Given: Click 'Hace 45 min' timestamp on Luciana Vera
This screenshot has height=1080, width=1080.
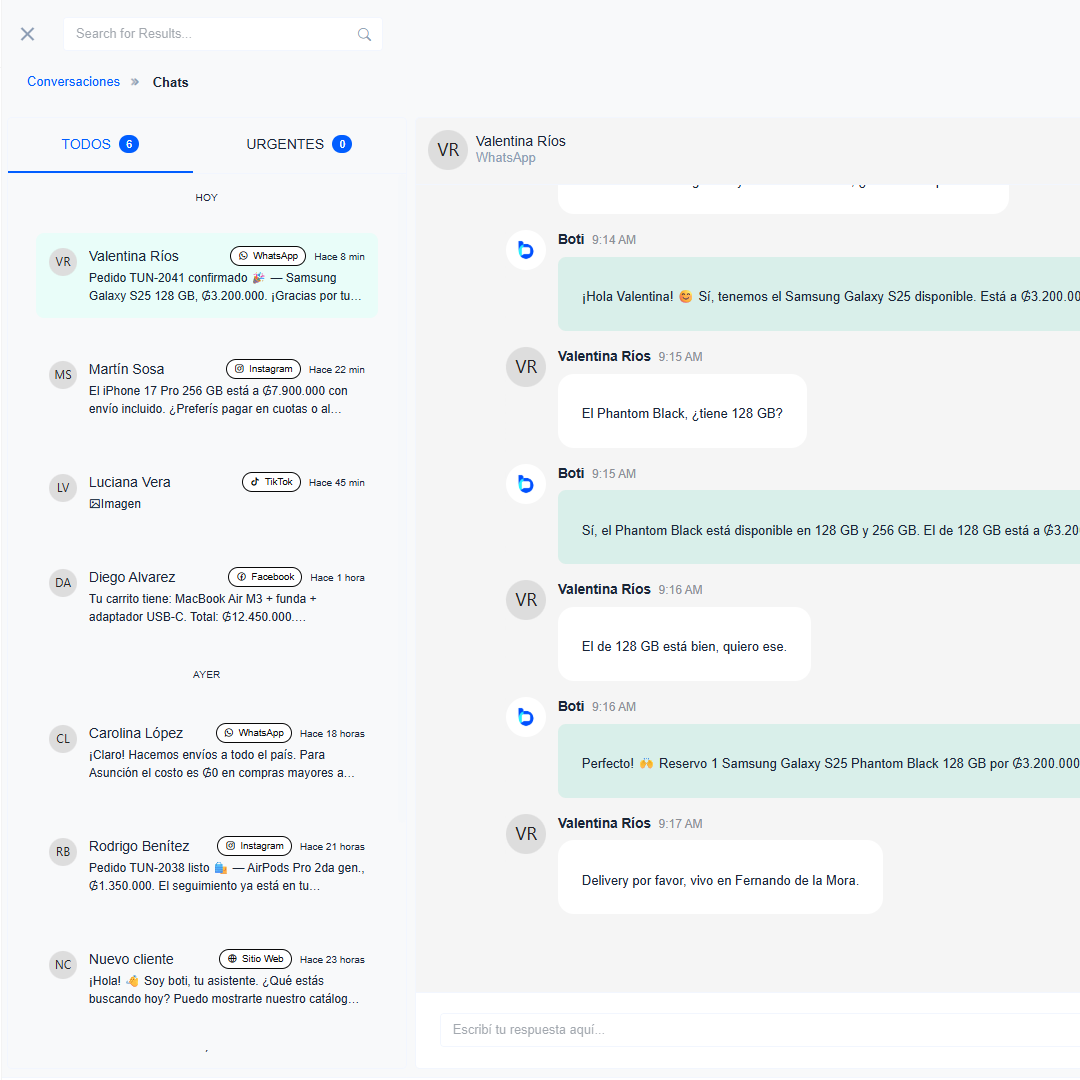Looking at the screenshot, I should pyautogui.click(x=337, y=482).
